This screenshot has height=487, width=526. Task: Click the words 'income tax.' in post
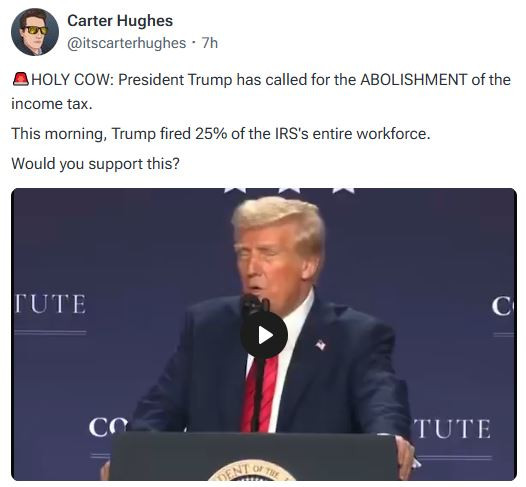click(x=52, y=104)
